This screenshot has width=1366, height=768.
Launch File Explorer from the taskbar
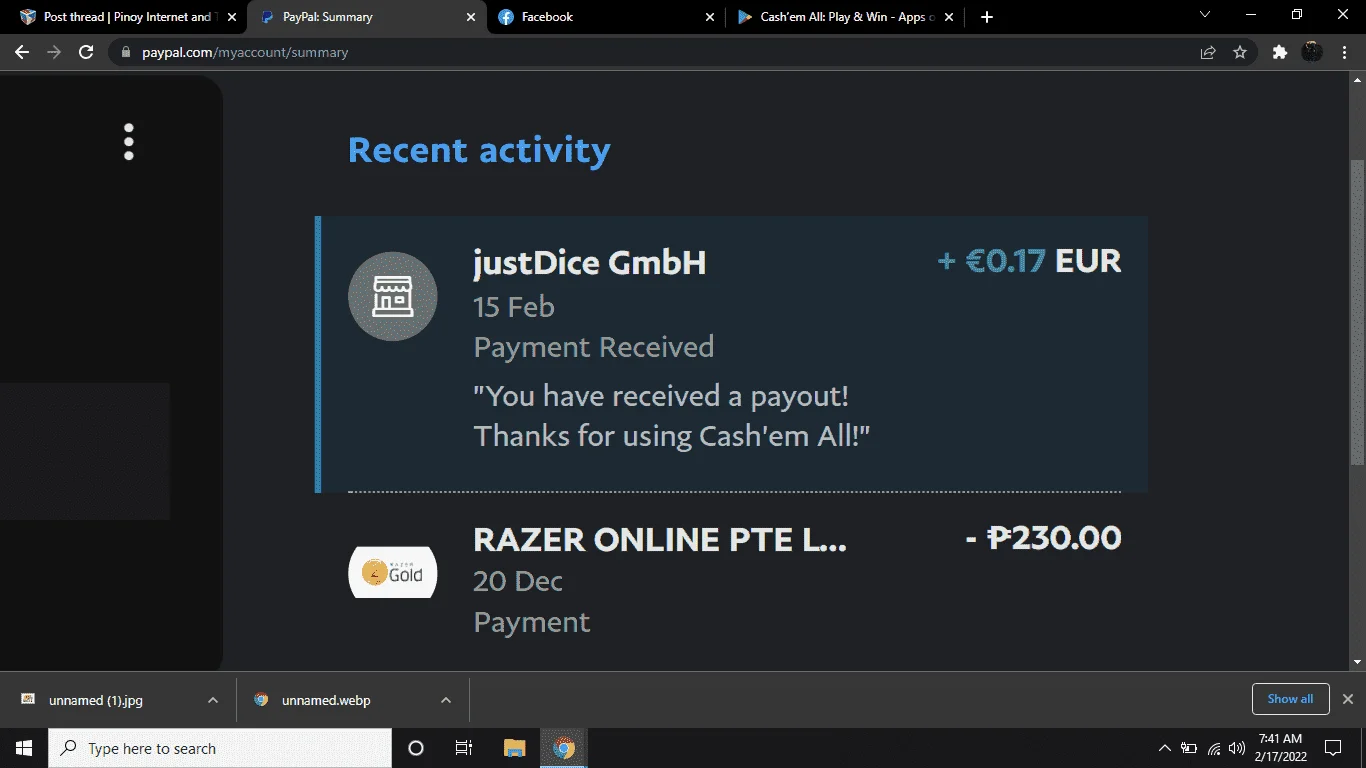click(515, 748)
